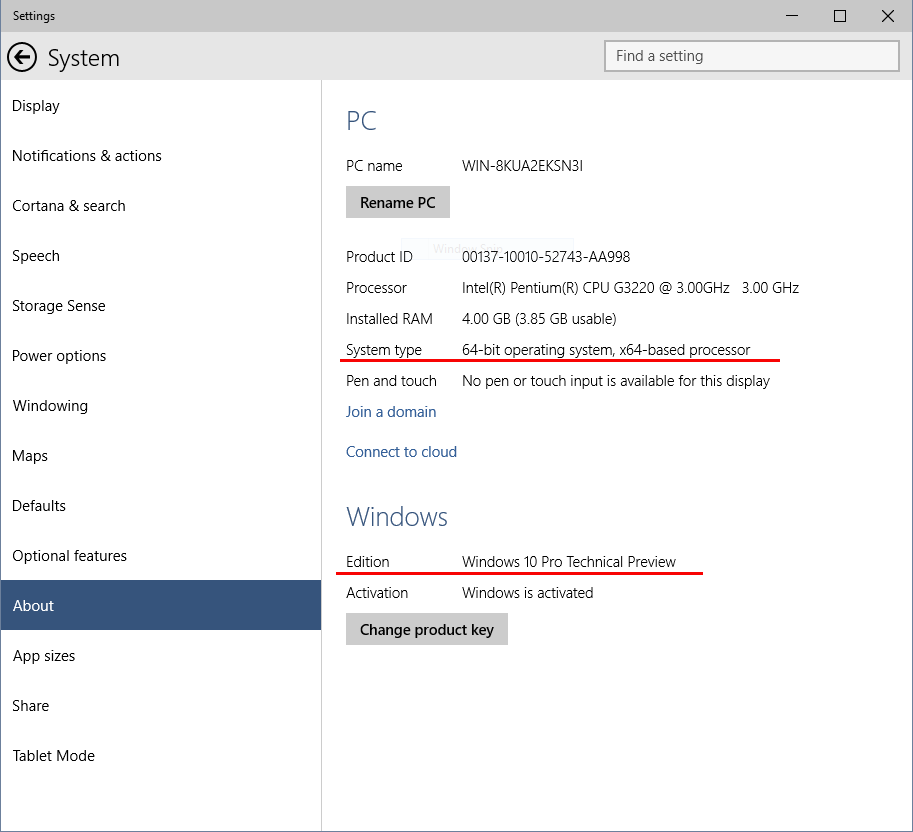Viewport: 913px width, 832px height.
Task: Click the PC name label
Action: click(x=374, y=166)
